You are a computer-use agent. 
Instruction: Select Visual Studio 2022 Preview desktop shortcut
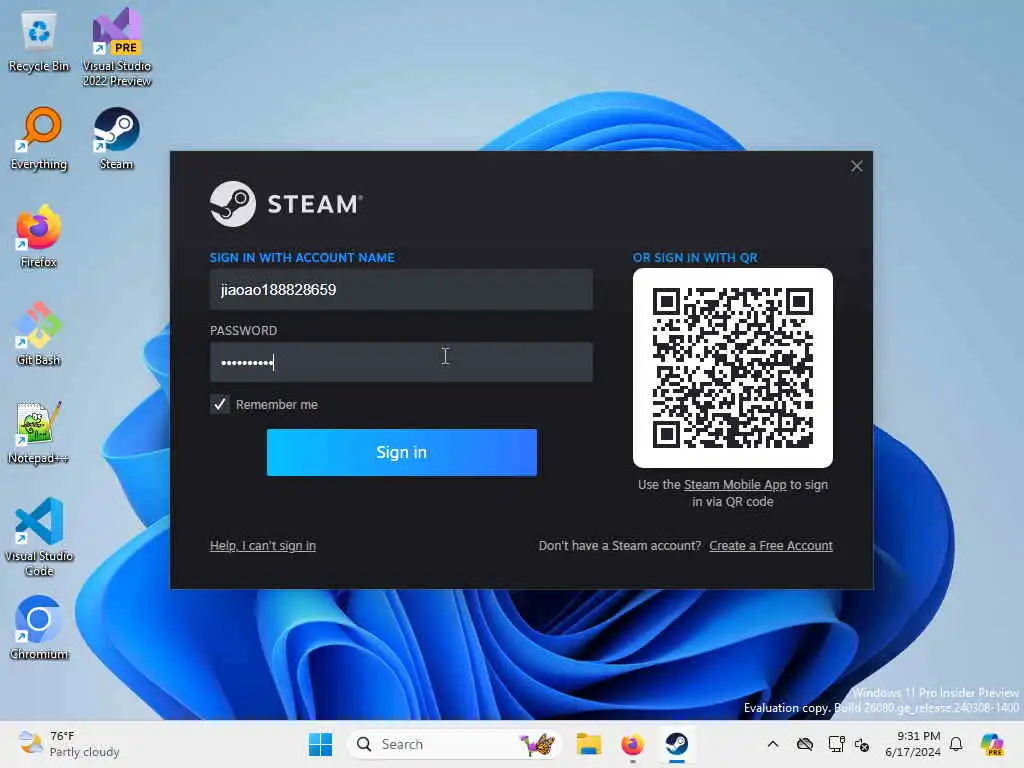[117, 47]
